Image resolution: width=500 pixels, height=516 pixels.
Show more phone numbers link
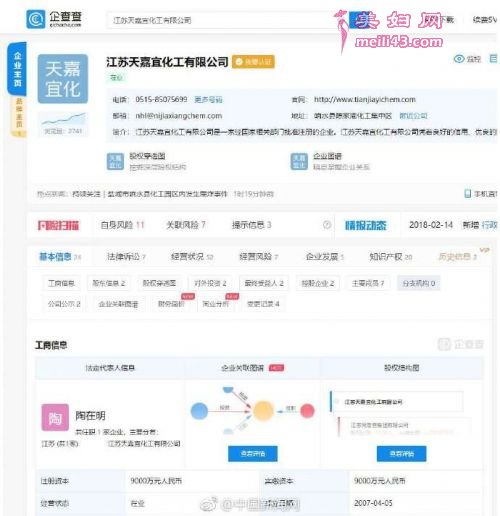[x=208, y=100]
